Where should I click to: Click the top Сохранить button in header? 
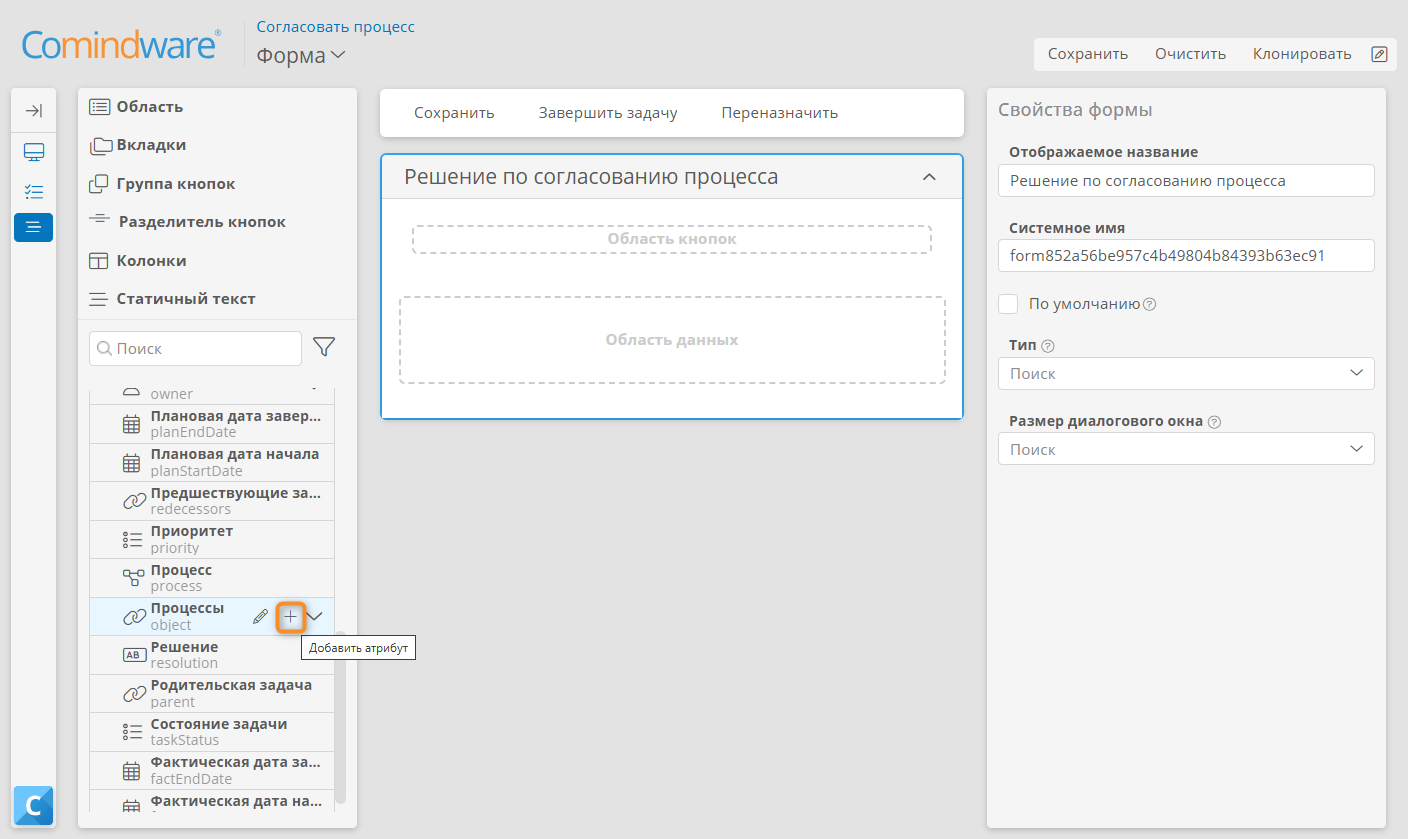pos(1088,54)
